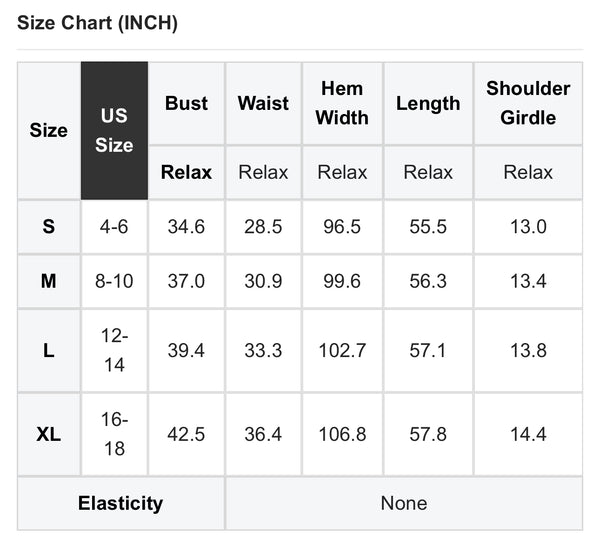Click the Size Chart (INCH) heading
Screen dimensions: 600x547
point(98,23)
